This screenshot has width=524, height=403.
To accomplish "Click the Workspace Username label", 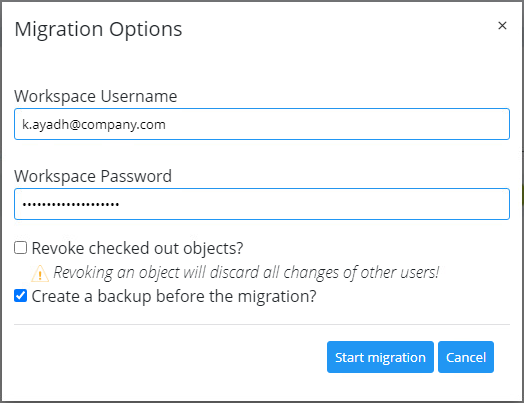I will click(x=96, y=96).
